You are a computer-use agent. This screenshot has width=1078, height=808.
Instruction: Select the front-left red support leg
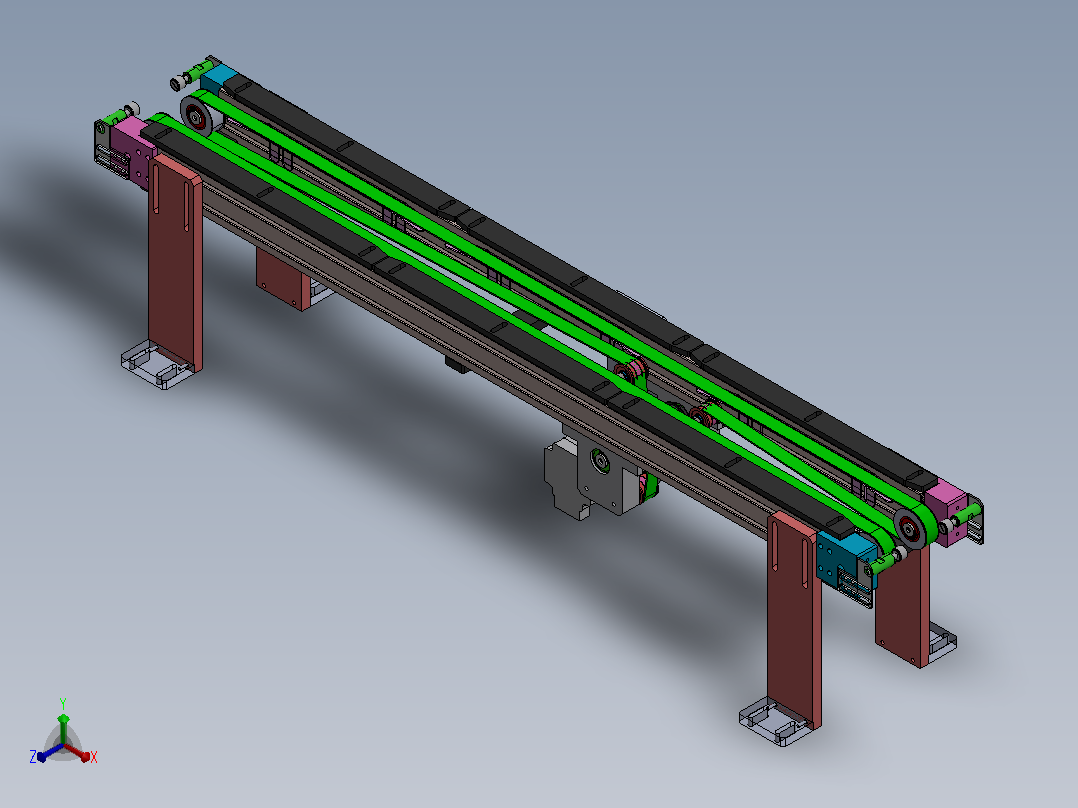point(176,263)
